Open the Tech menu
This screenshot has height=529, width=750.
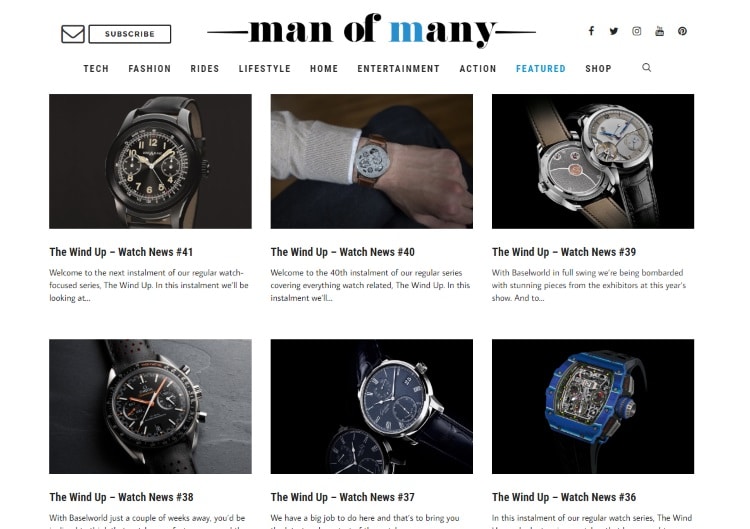tap(96, 68)
